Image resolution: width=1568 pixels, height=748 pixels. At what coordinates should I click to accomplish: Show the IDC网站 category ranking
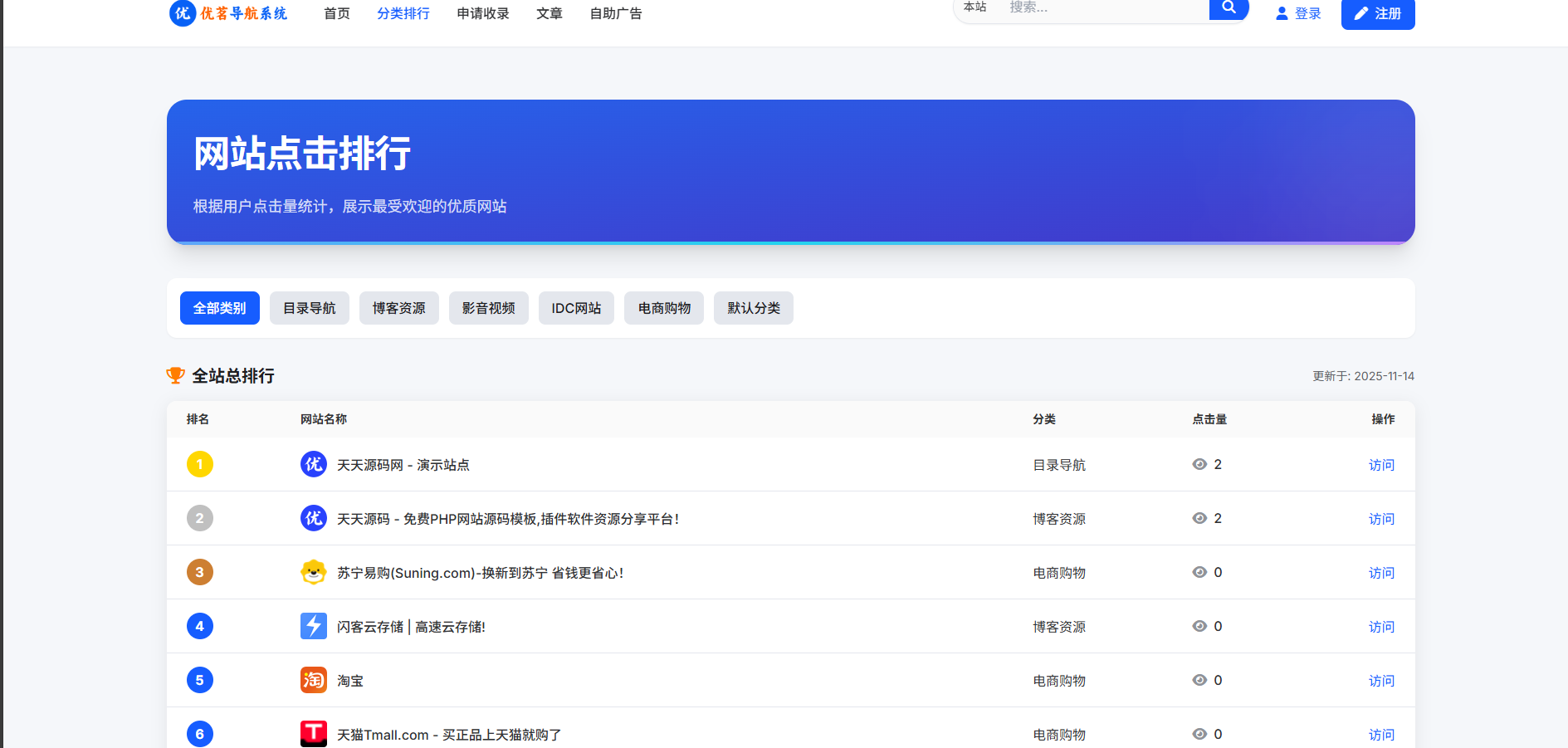(576, 308)
